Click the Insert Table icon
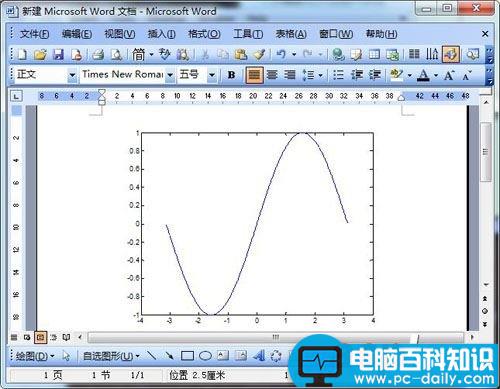Viewport: 500px width, 389px height. coord(374,54)
